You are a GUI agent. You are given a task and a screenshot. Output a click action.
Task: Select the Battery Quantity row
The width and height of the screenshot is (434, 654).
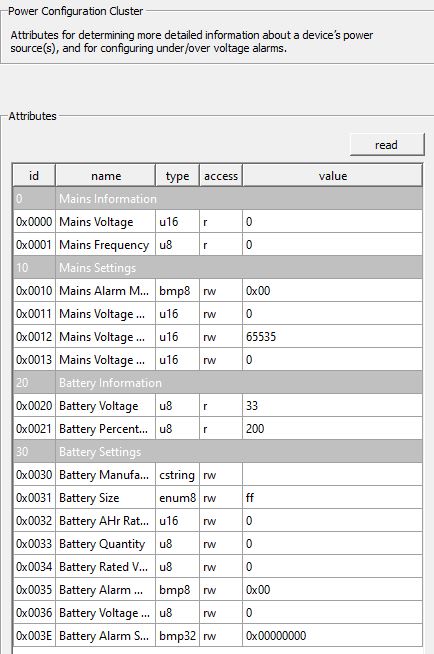(x=218, y=543)
